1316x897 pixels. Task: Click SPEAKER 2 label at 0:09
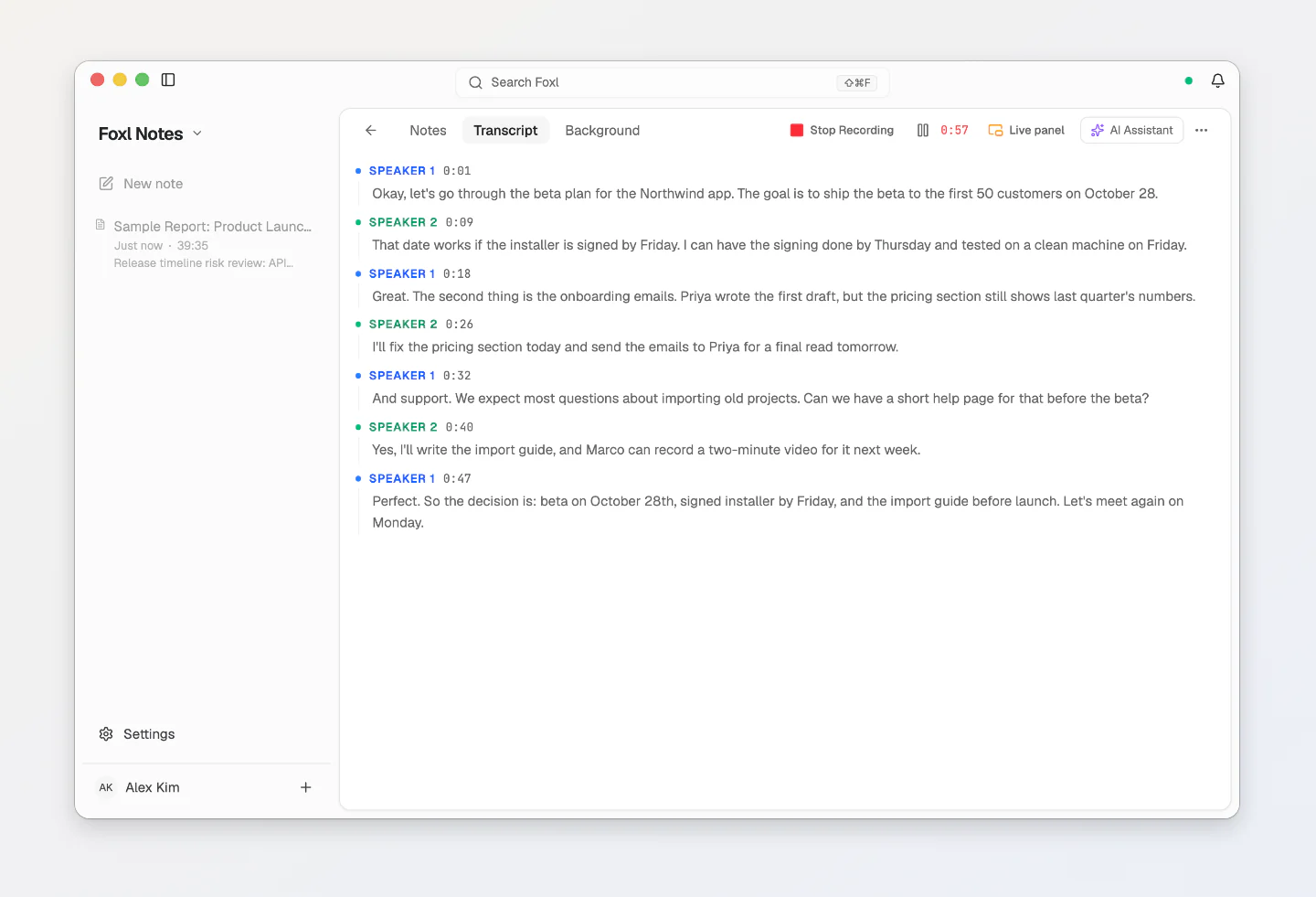pos(403,222)
